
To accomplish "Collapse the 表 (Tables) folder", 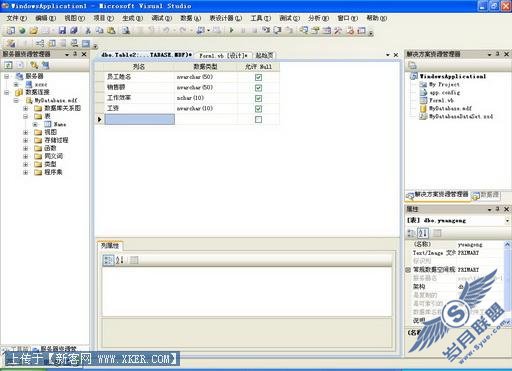I will point(25,116).
